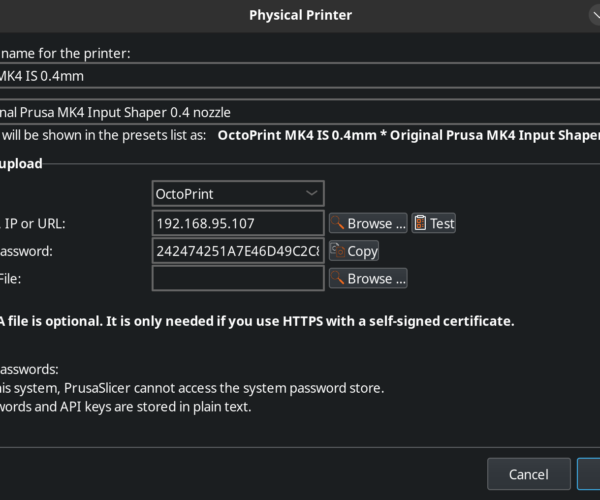Click text 'PrusaSlicer cannot access the system password store.'
Image resolution: width=600 pixels, height=500 pixels.
(x=224, y=388)
